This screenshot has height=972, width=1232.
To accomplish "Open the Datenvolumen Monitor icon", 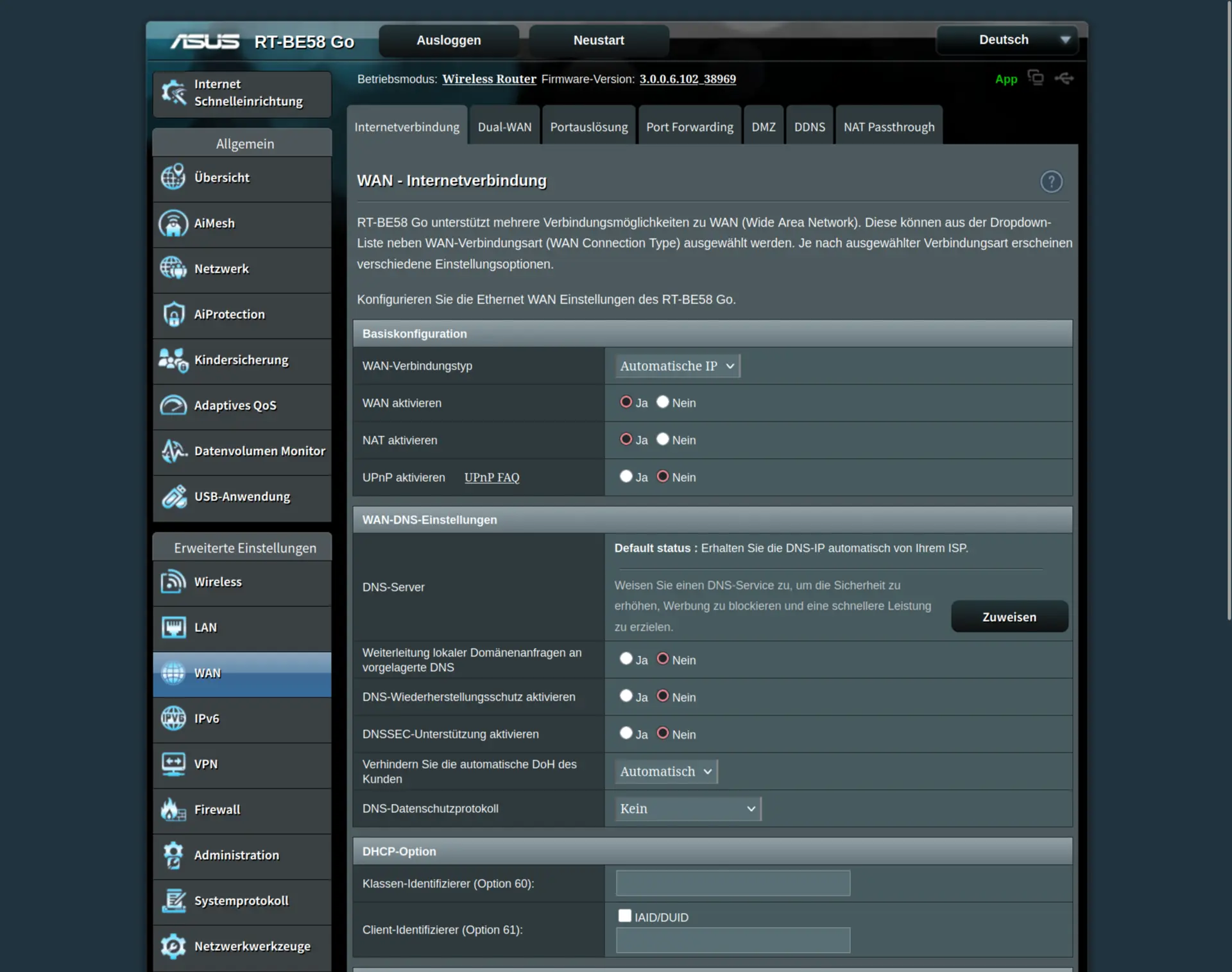I will pos(173,451).
